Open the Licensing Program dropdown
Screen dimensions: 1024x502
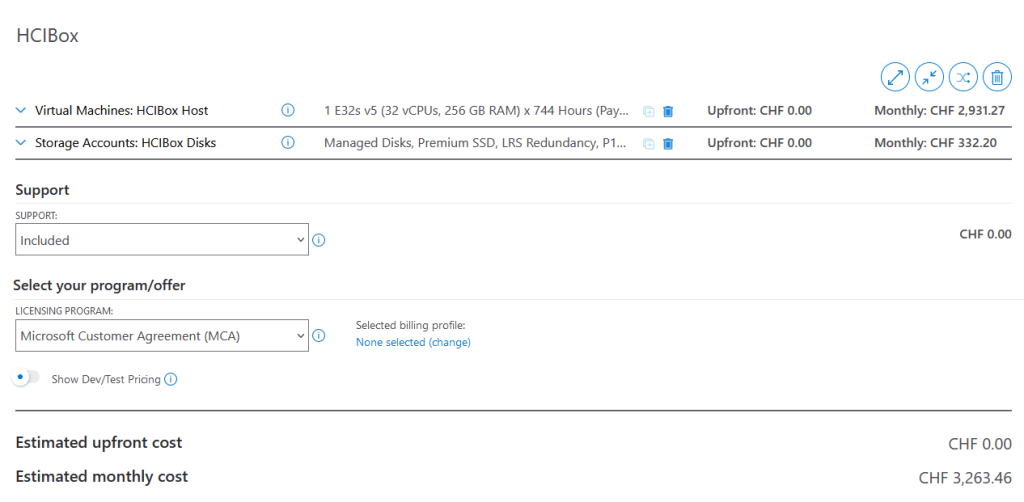click(161, 336)
